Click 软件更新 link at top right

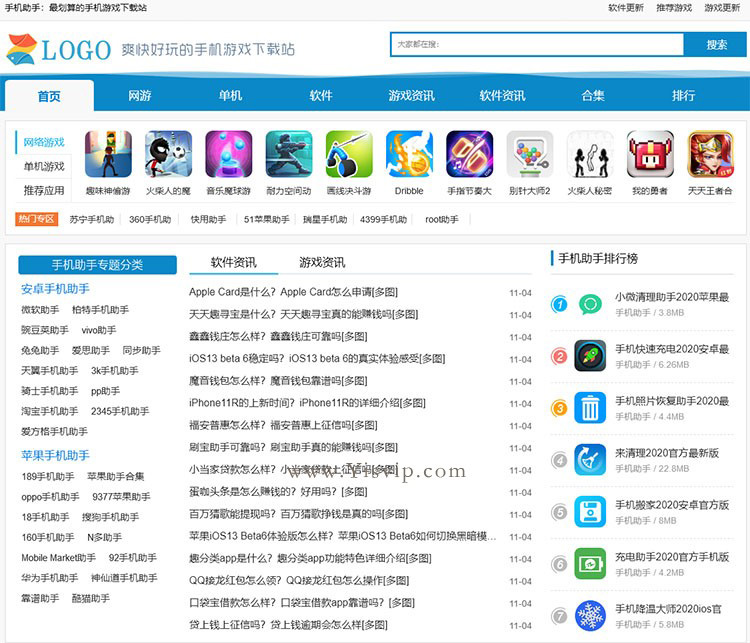[x=626, y=8]
